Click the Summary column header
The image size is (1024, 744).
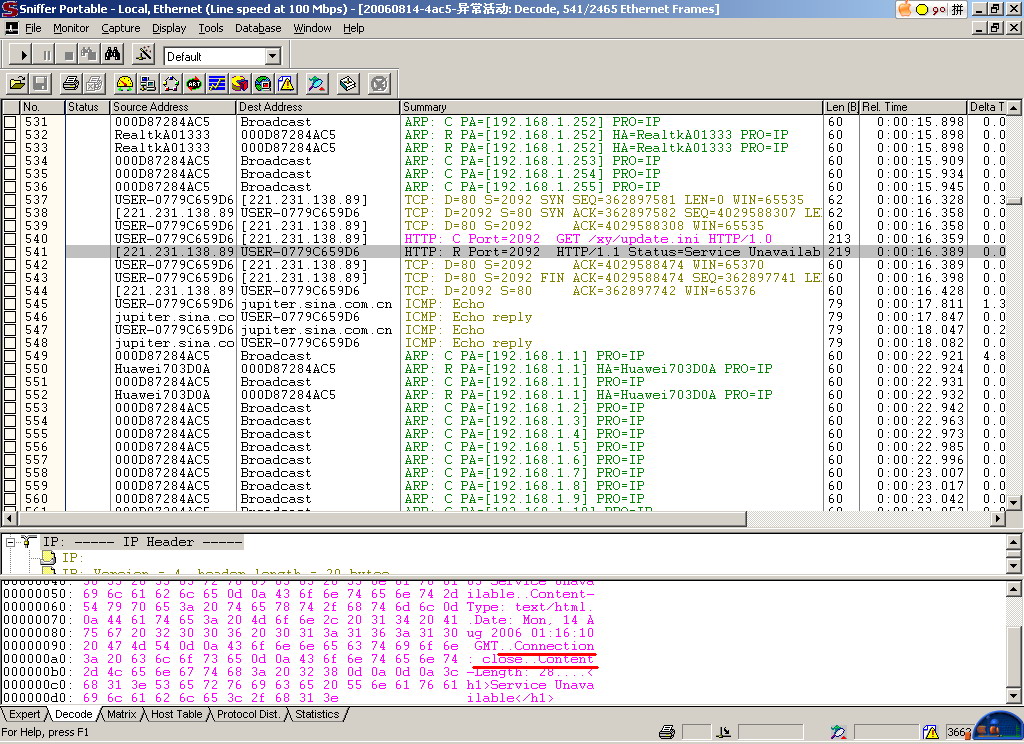425,107
